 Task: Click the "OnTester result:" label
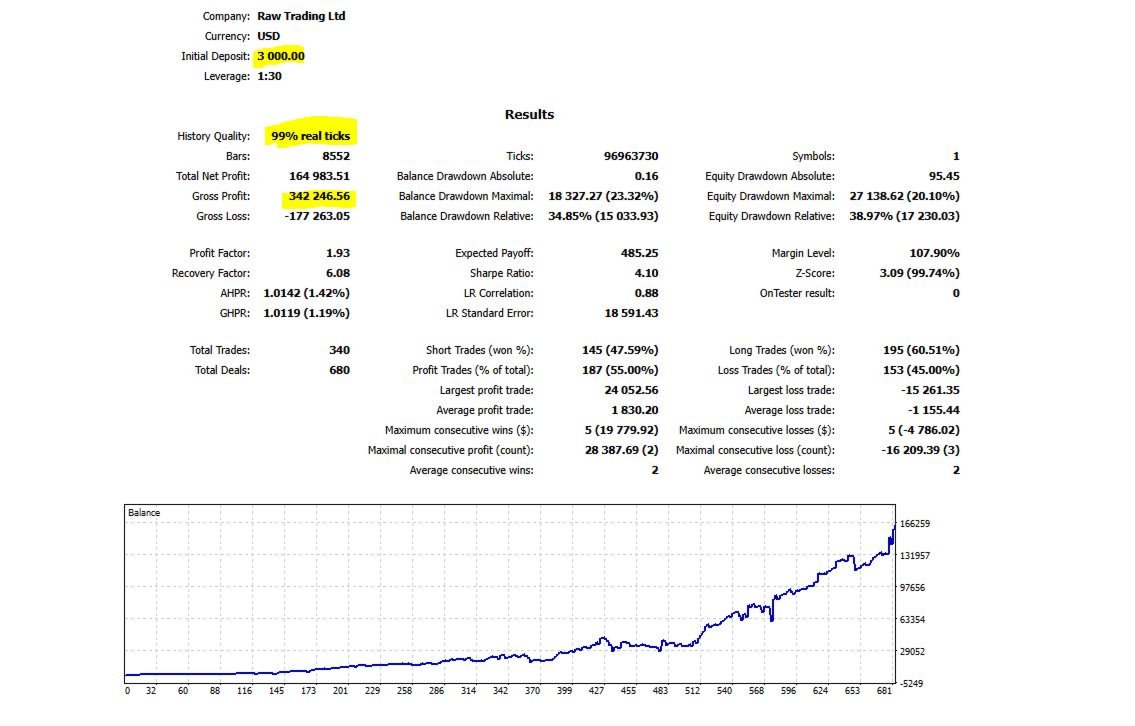point(797,293)
